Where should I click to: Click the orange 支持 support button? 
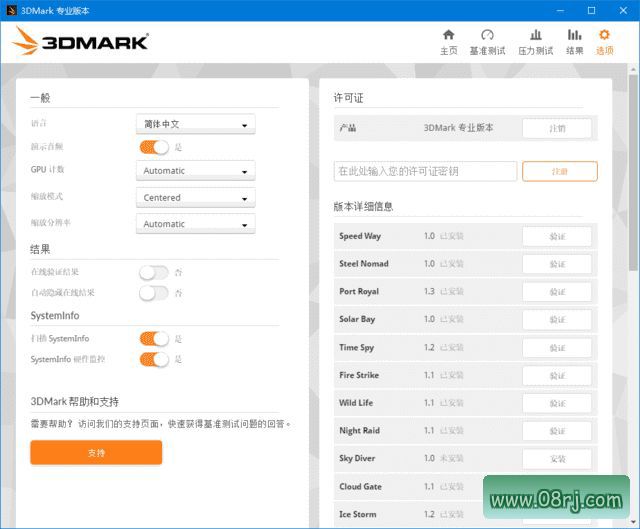(96, 452)
